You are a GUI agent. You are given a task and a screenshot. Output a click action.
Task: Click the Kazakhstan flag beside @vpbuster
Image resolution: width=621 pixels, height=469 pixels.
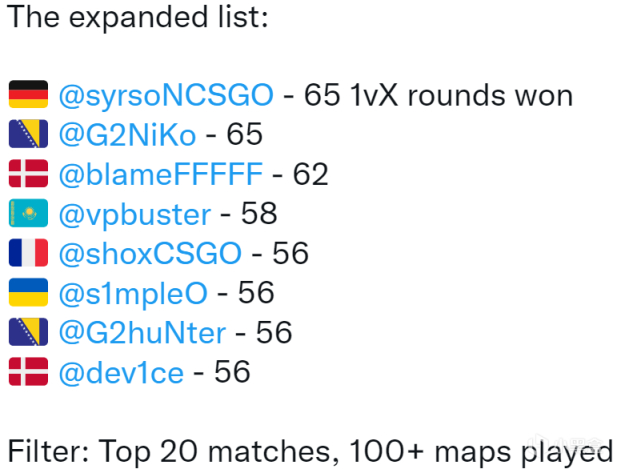pos(29,213)
